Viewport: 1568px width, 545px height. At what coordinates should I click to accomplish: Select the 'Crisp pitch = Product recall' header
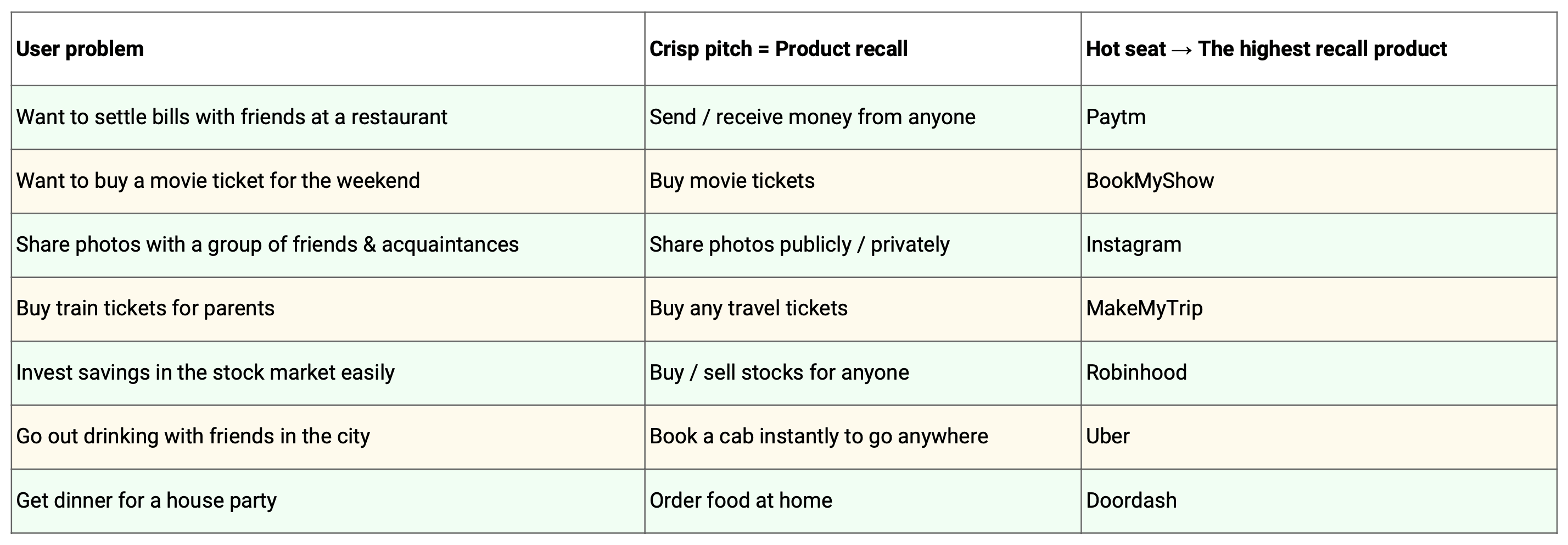pos(863,49)
